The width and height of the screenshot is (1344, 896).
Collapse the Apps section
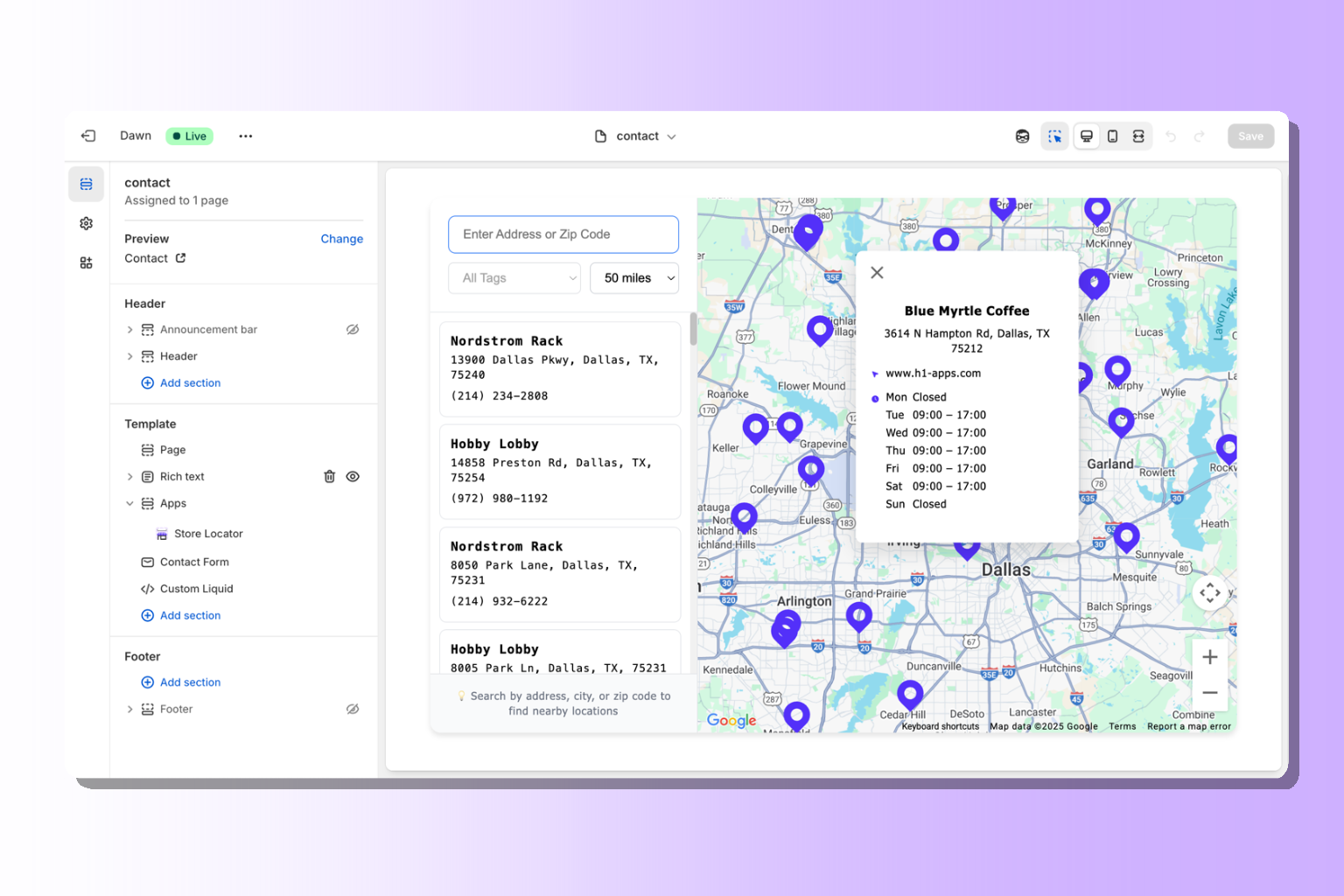pyautogui.click(x=130, y=503)
